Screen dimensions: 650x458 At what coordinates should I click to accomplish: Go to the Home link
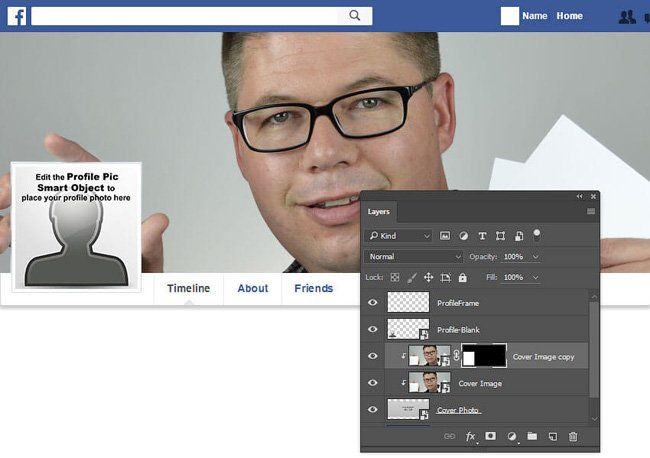[569, 16]
